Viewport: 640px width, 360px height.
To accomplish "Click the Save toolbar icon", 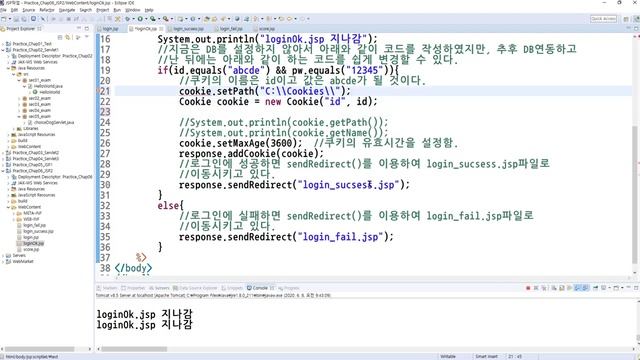I will [x=16, y=19].
